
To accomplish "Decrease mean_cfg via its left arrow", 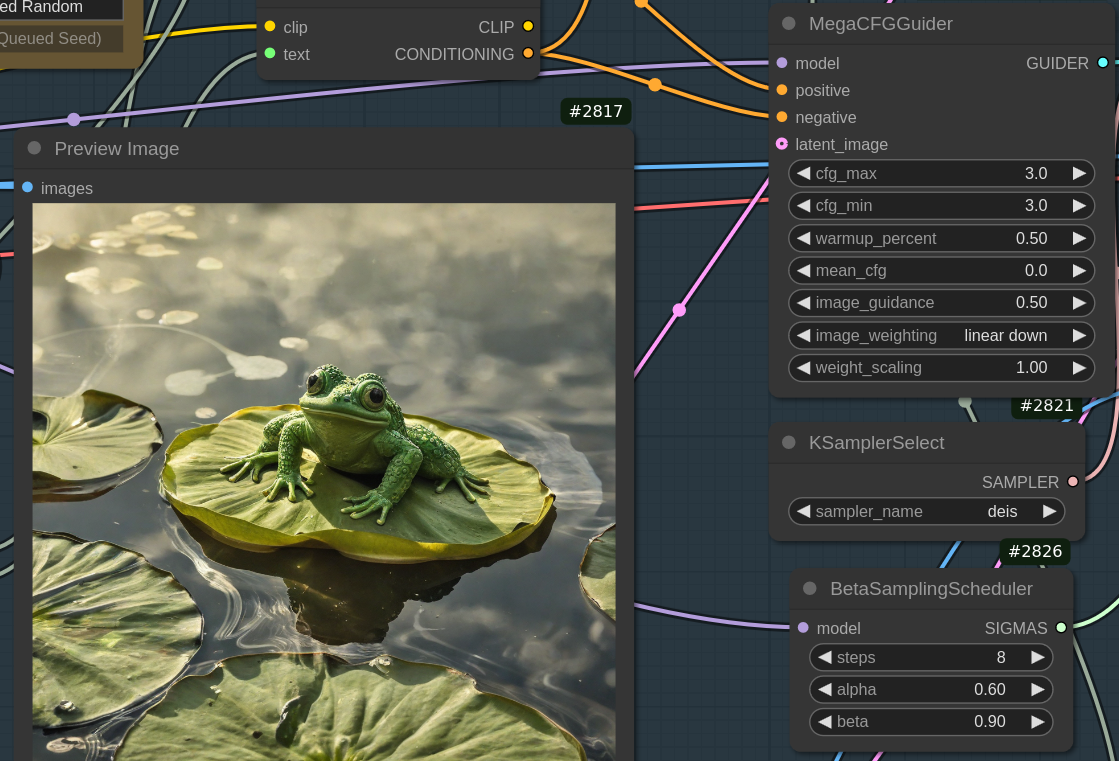I will click(x=804, y=271).
